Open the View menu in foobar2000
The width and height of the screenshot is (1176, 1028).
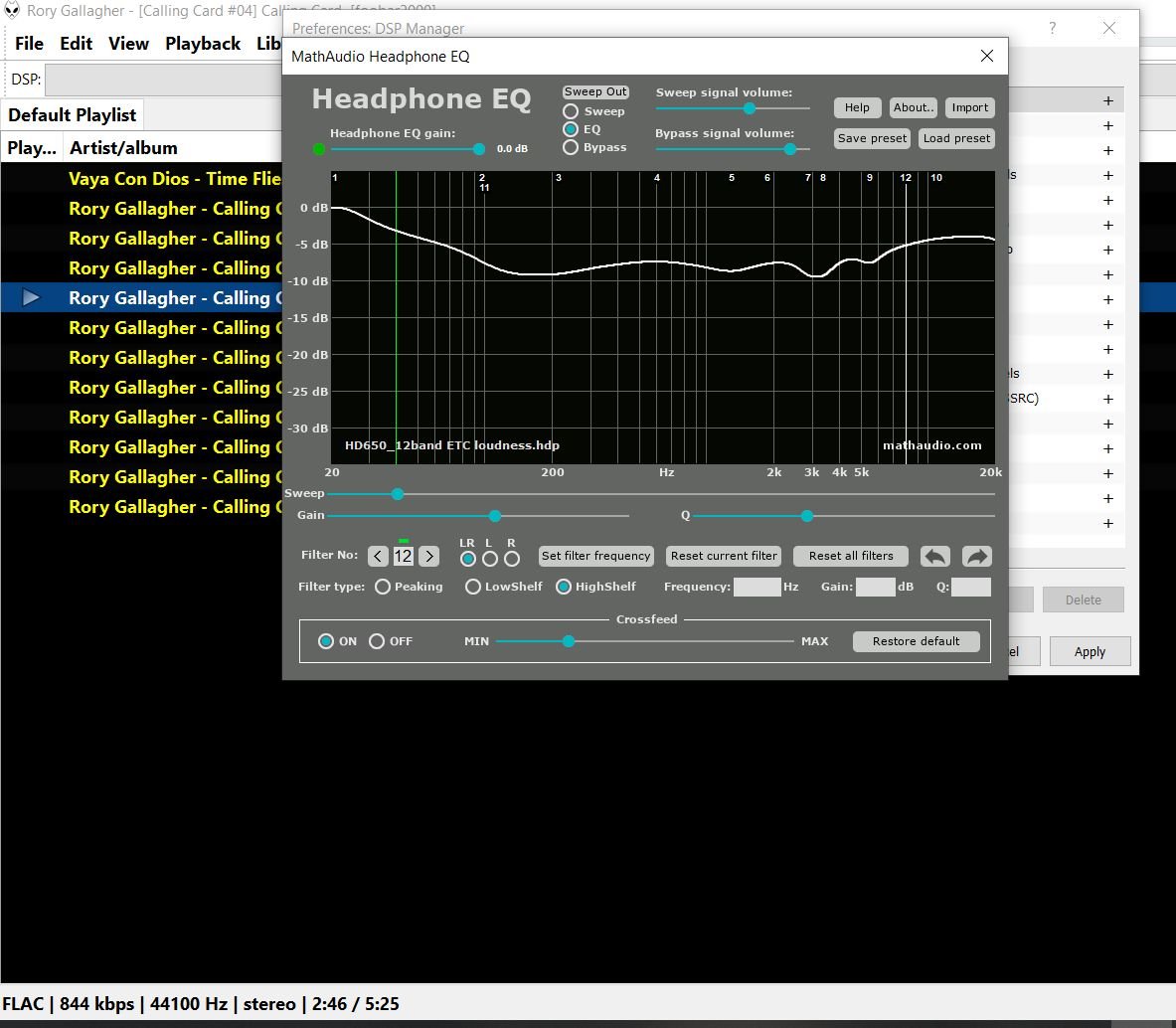(x=128, y=44)
